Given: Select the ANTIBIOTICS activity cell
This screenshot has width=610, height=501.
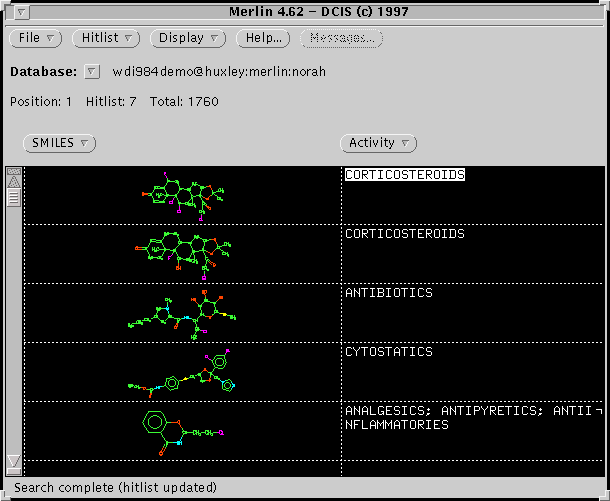Looking at the screenshot, I should tap(388, 293).
